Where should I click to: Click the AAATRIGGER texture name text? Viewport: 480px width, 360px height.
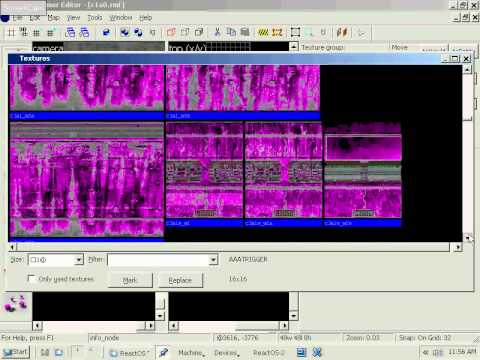pos(248,259)
